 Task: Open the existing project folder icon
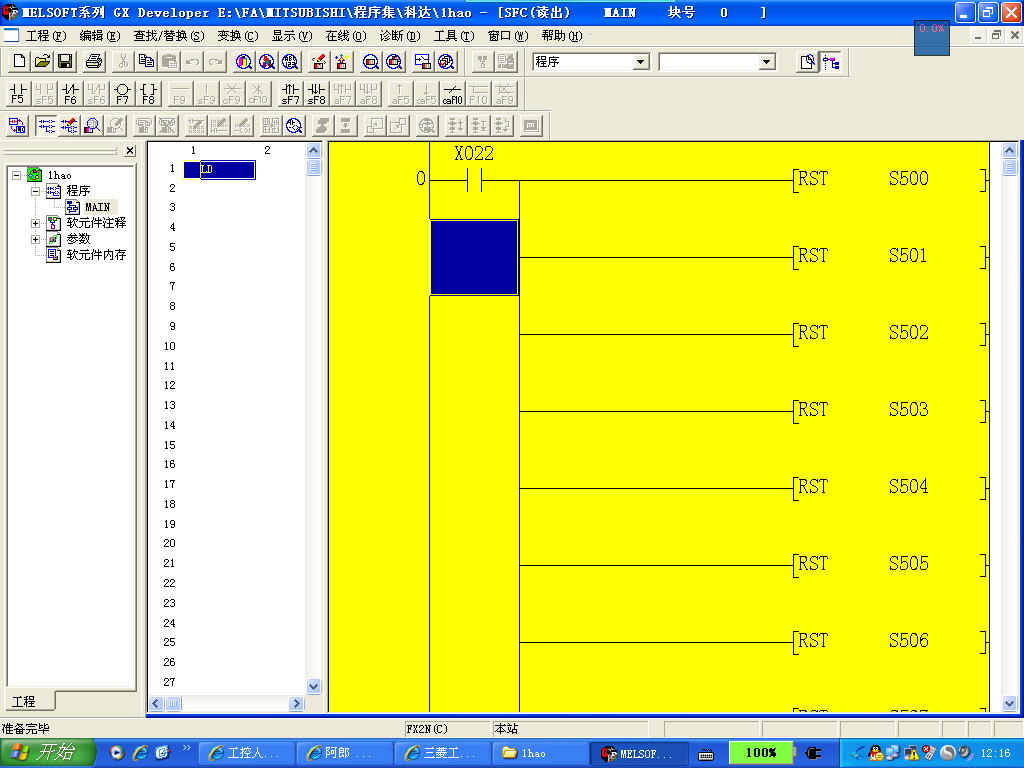click(x=42, y=62)
